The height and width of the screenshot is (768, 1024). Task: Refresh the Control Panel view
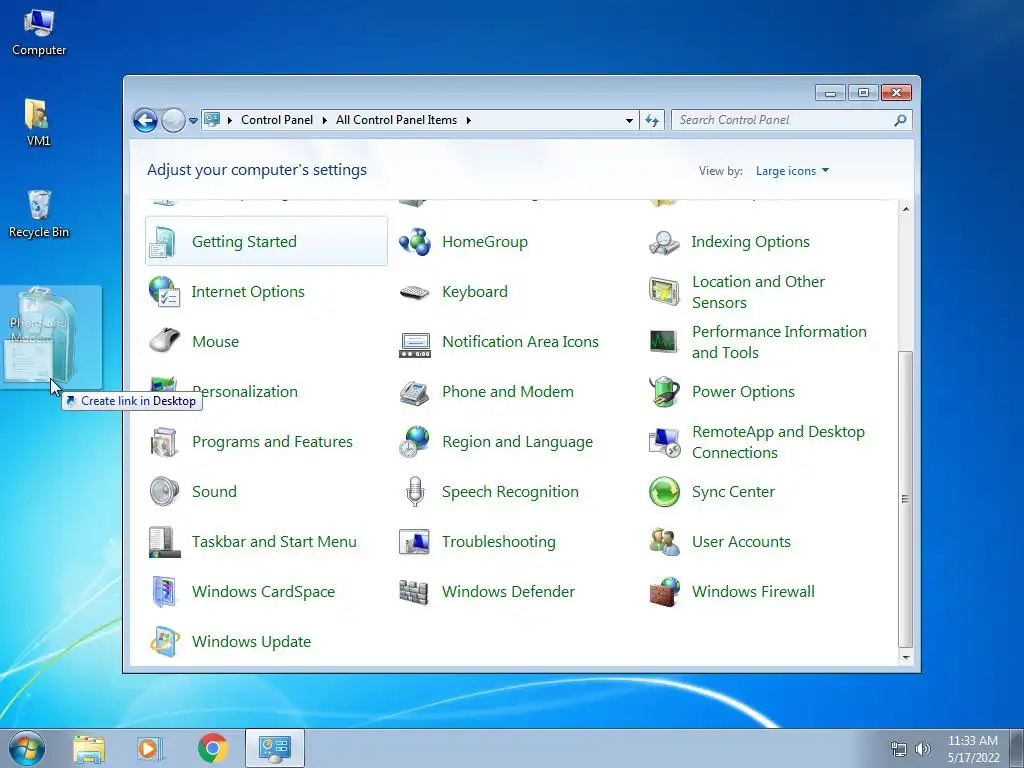point(652,120)
